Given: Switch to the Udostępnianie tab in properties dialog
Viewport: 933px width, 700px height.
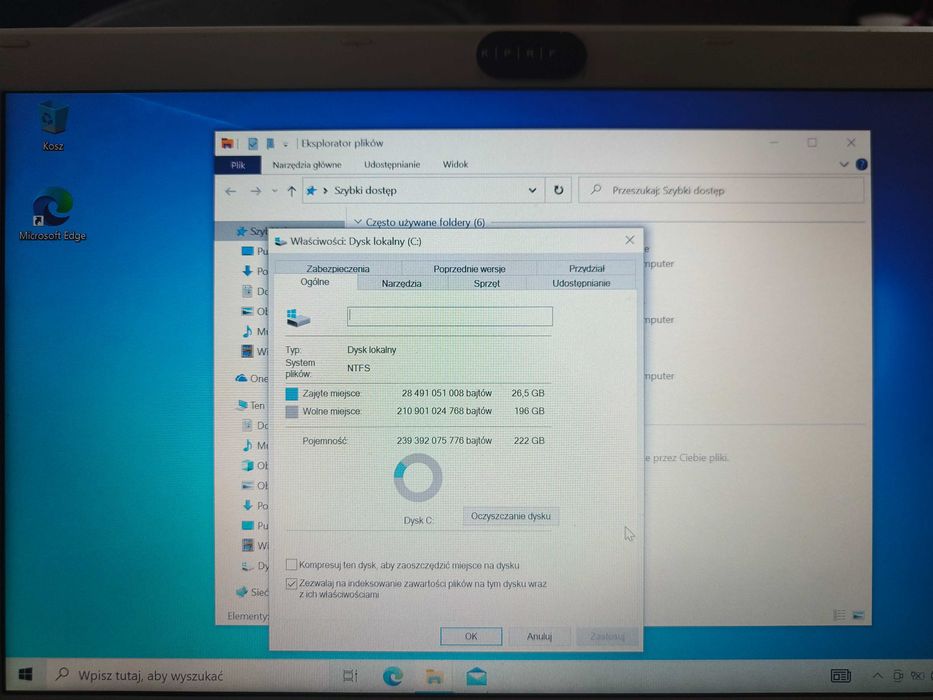Looking at the screenshot, I should tap(581, 283).
